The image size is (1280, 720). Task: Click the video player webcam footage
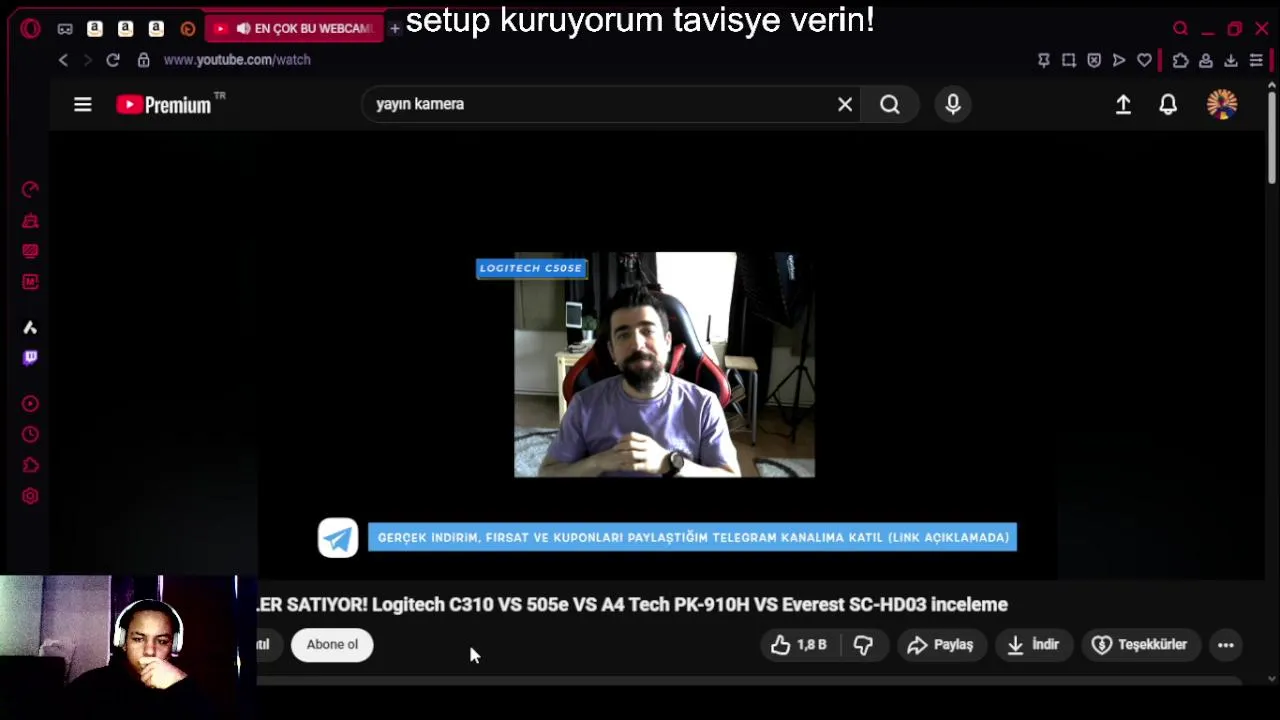tap(664, 365)
